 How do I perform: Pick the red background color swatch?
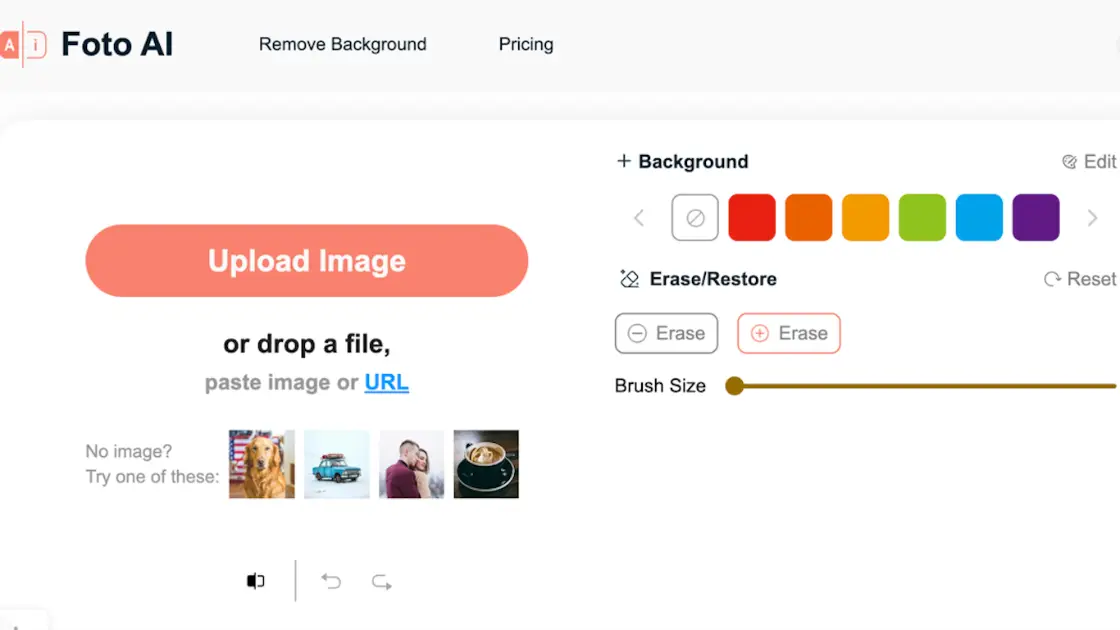point(752,218)
